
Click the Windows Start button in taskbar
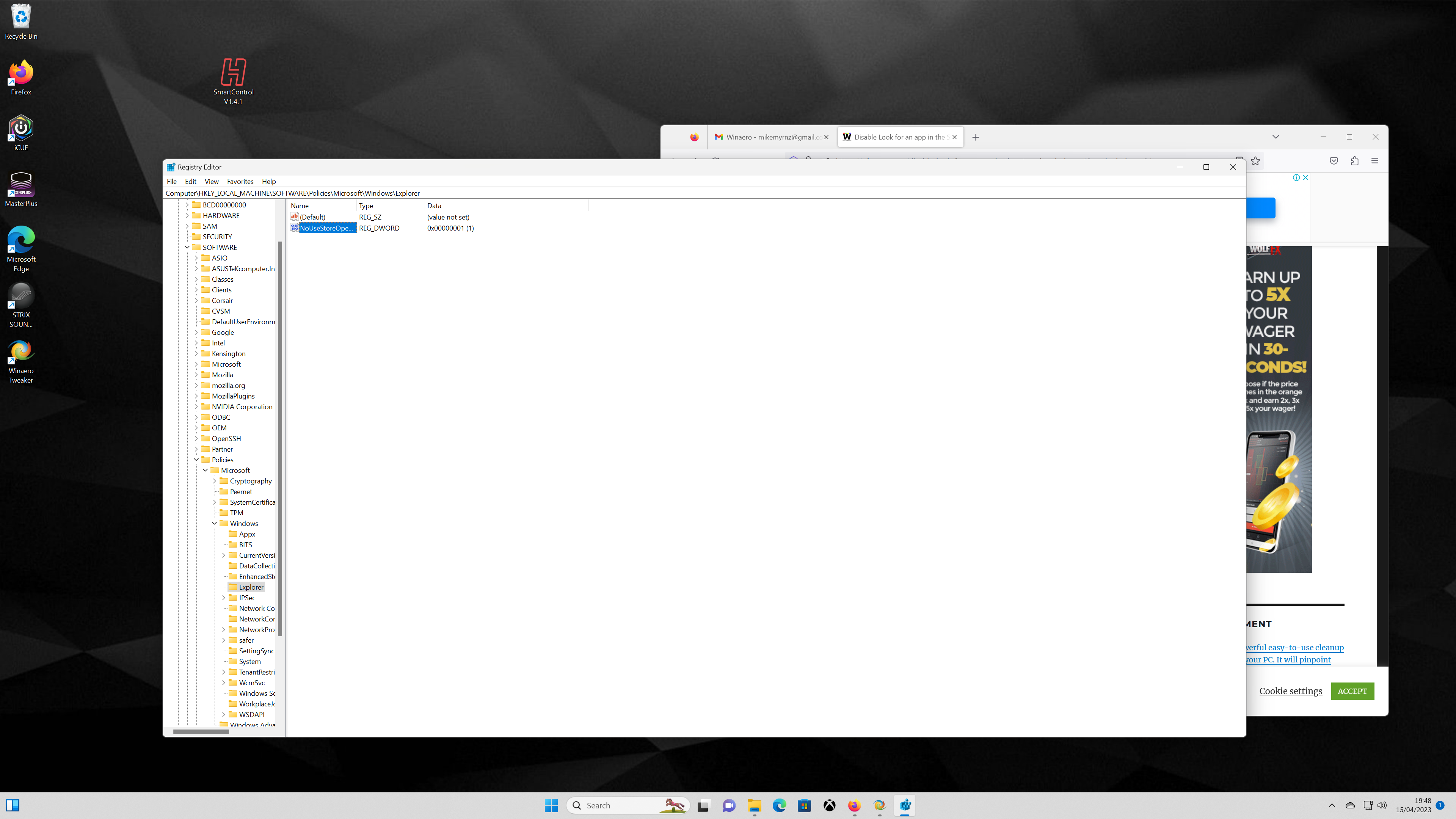(x=551, y=805)
